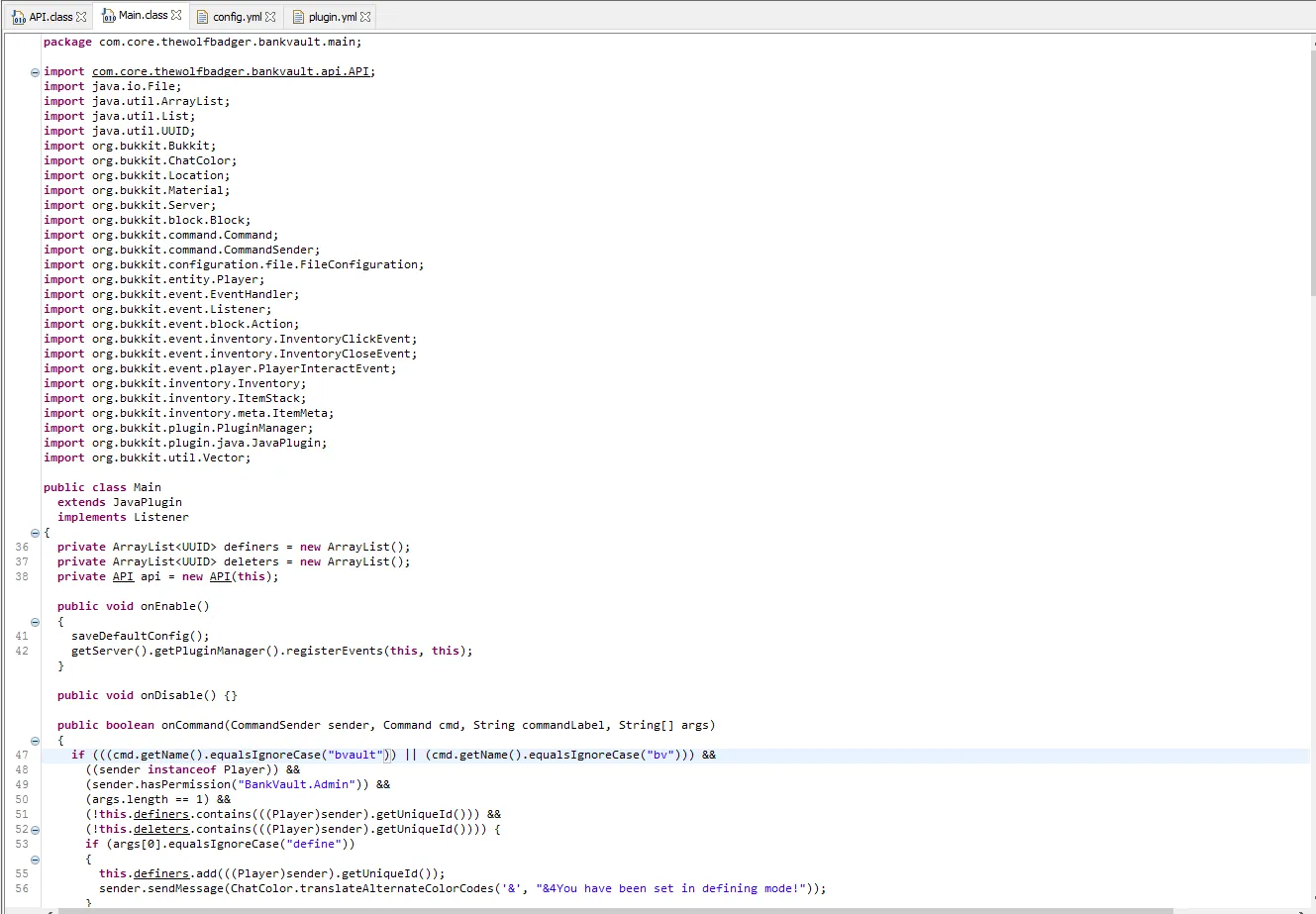Collapse the import statements fold marker

click(35, 71)
